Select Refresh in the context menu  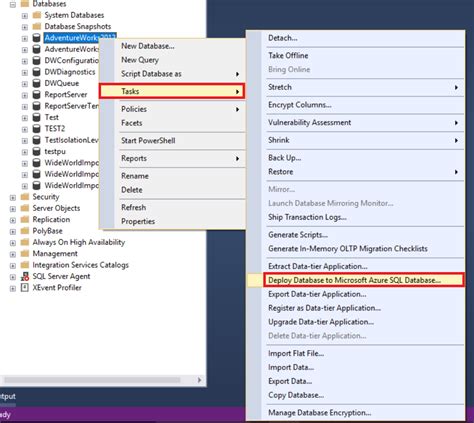[172, 207]
